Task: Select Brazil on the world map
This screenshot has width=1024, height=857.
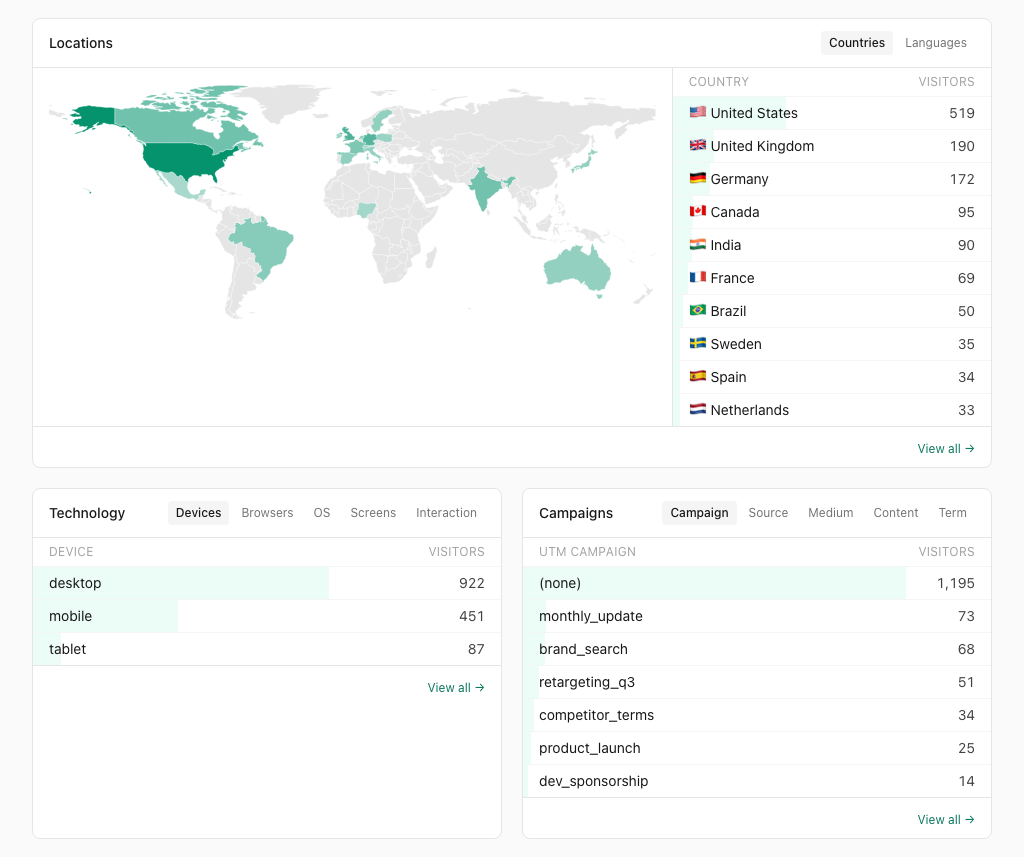Action: [263, 245]
